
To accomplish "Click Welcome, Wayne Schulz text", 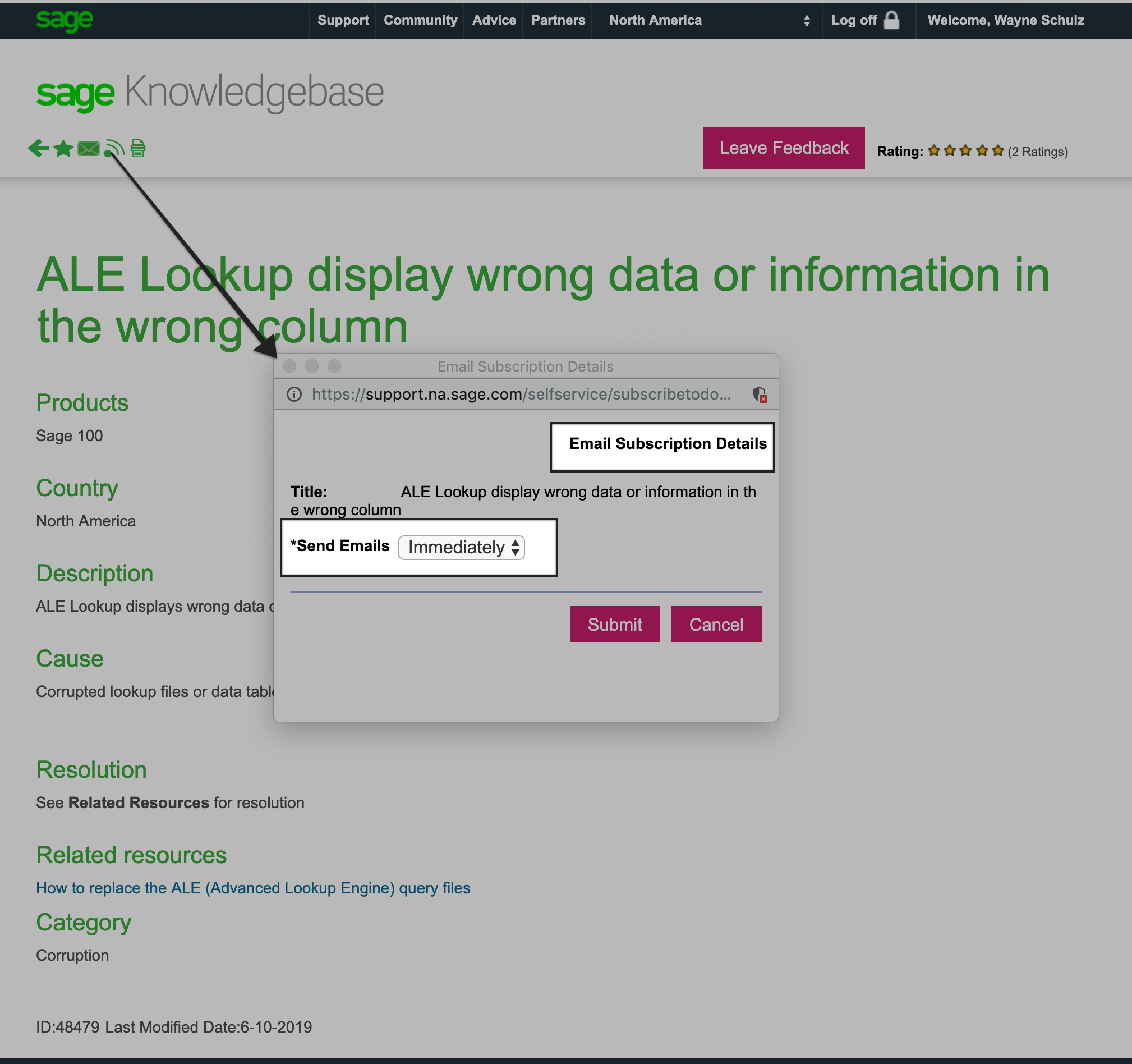I will [1006, 21].
